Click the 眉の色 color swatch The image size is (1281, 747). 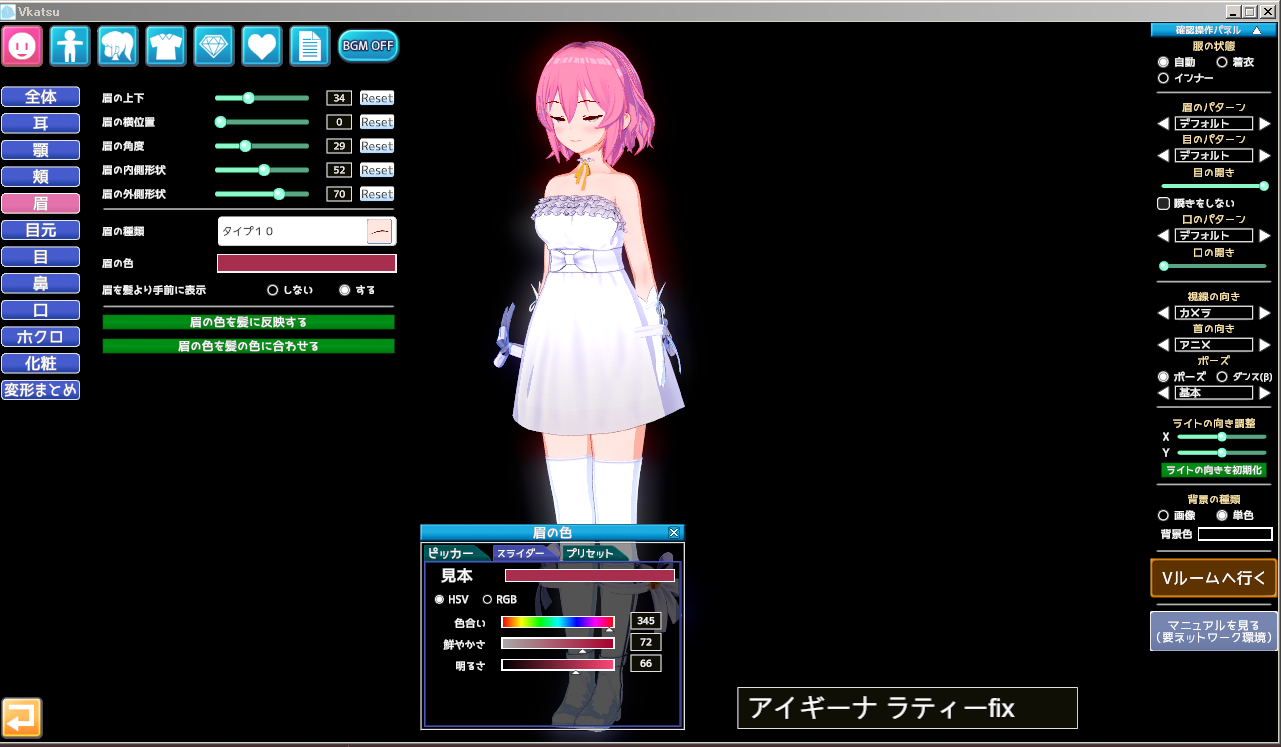tap(307, 263)
